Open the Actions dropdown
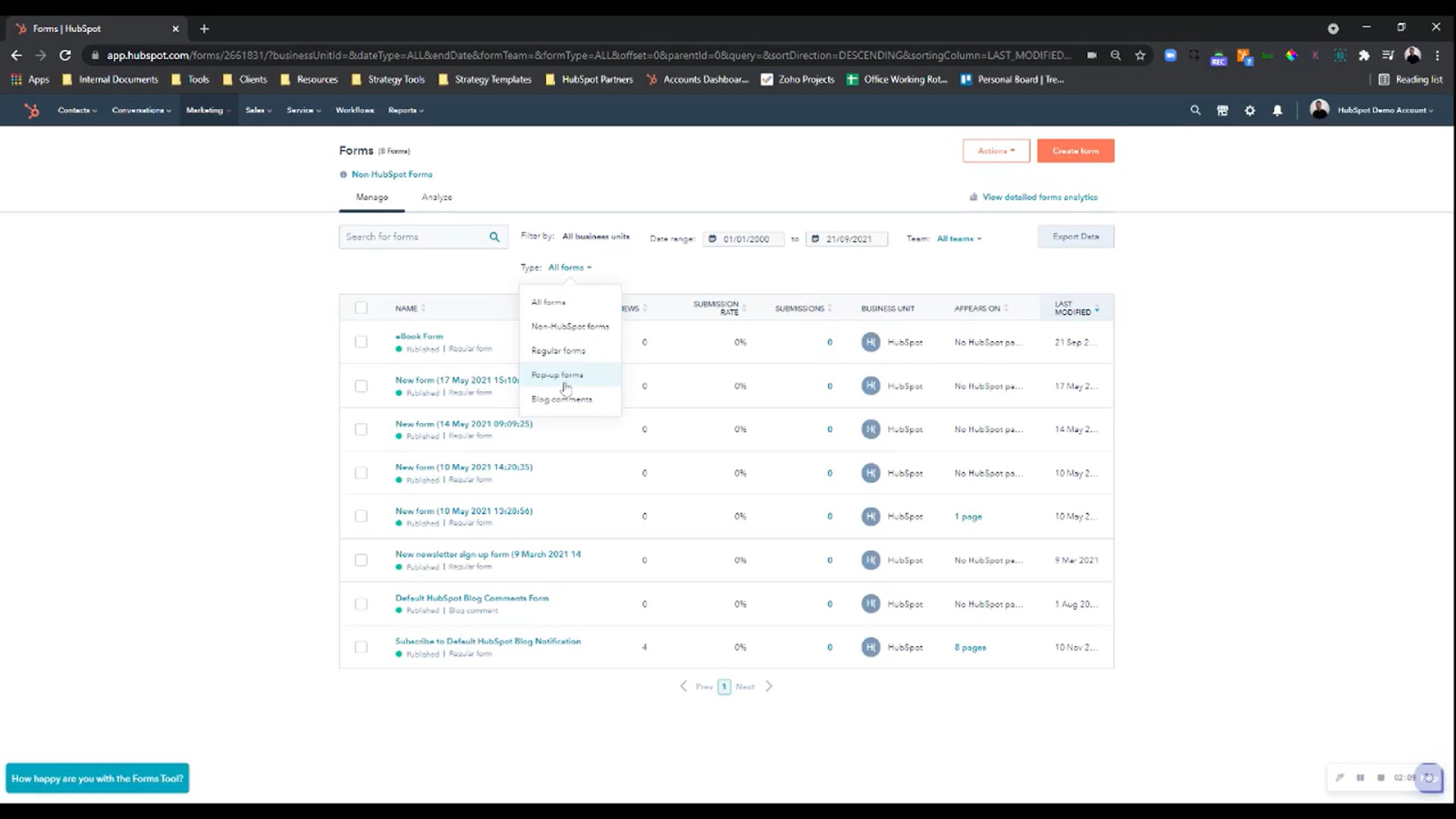Viewport: 1456px width, 819px height. (x=996, y=150)
